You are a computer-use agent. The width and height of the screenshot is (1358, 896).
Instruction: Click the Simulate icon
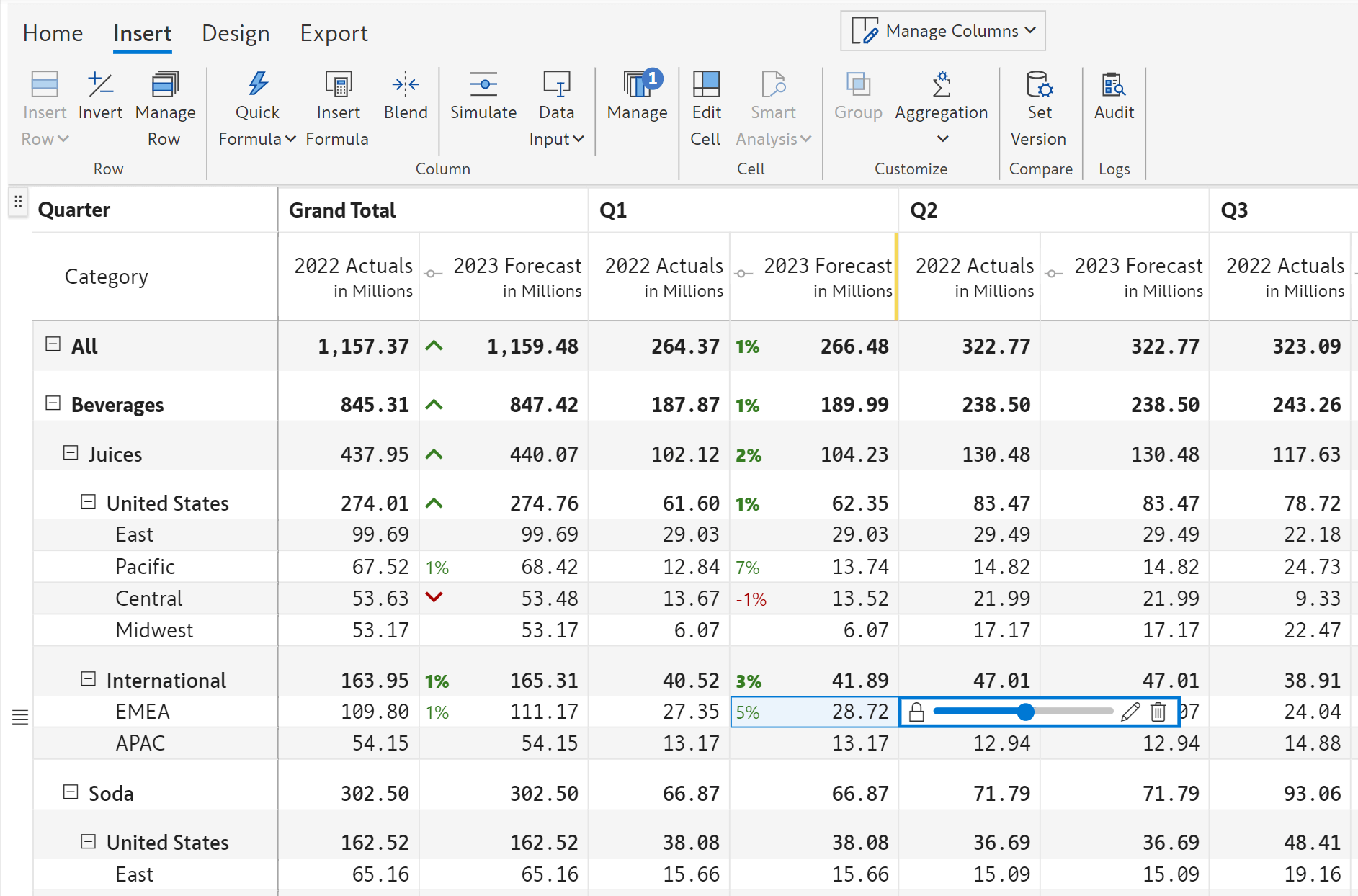(x=483, y=85)
